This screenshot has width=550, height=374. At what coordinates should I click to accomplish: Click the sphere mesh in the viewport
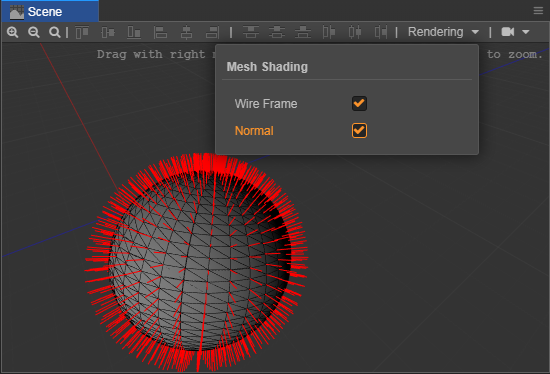tap(199, 261)
